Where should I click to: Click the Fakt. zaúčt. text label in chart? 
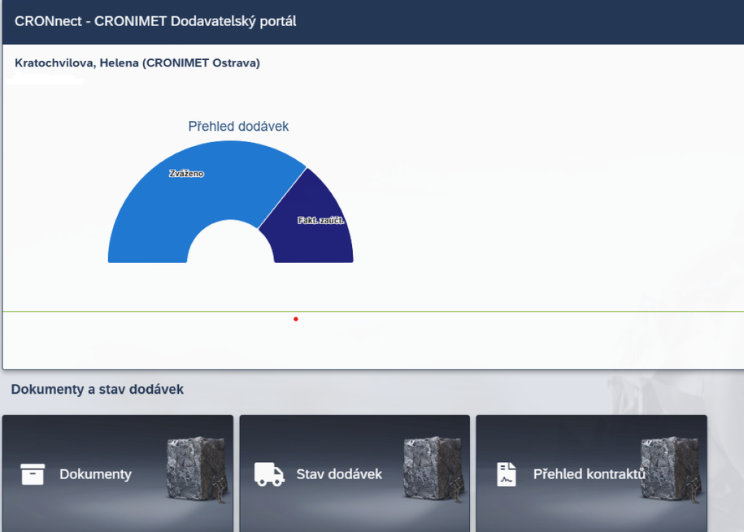point(321,220)
